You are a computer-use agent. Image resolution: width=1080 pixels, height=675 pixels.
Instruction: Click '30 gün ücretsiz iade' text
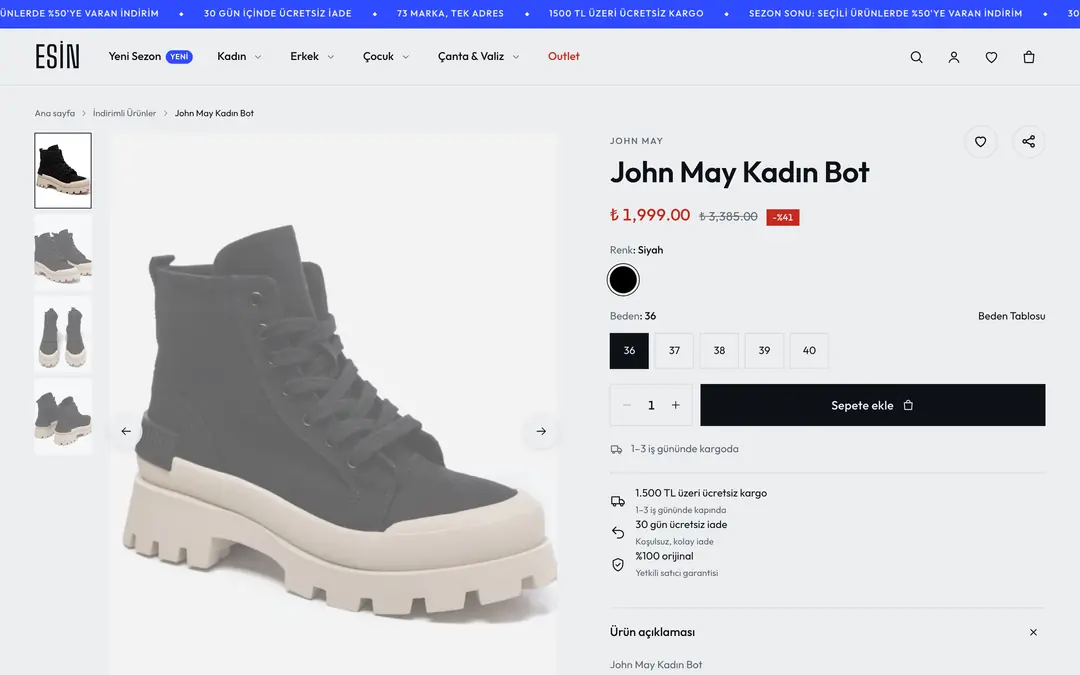tap(681, 525)
